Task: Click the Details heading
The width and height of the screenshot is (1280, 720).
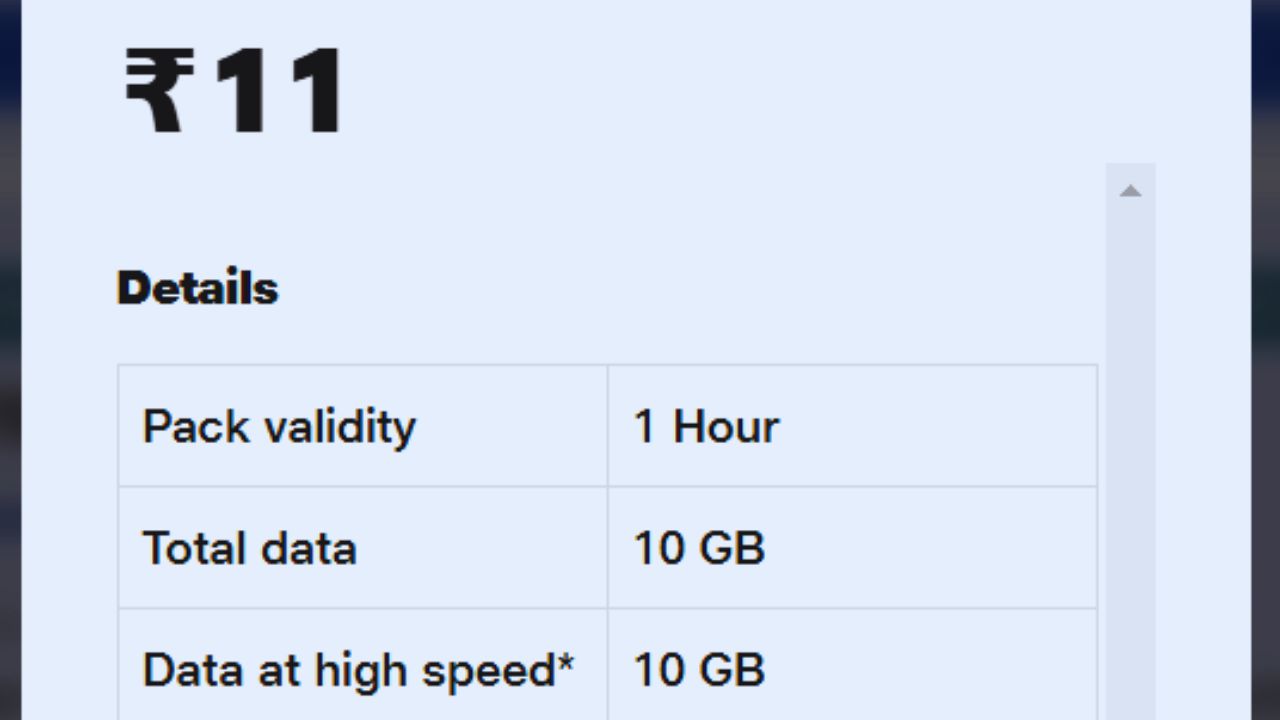Action: (x=197, y=289)
